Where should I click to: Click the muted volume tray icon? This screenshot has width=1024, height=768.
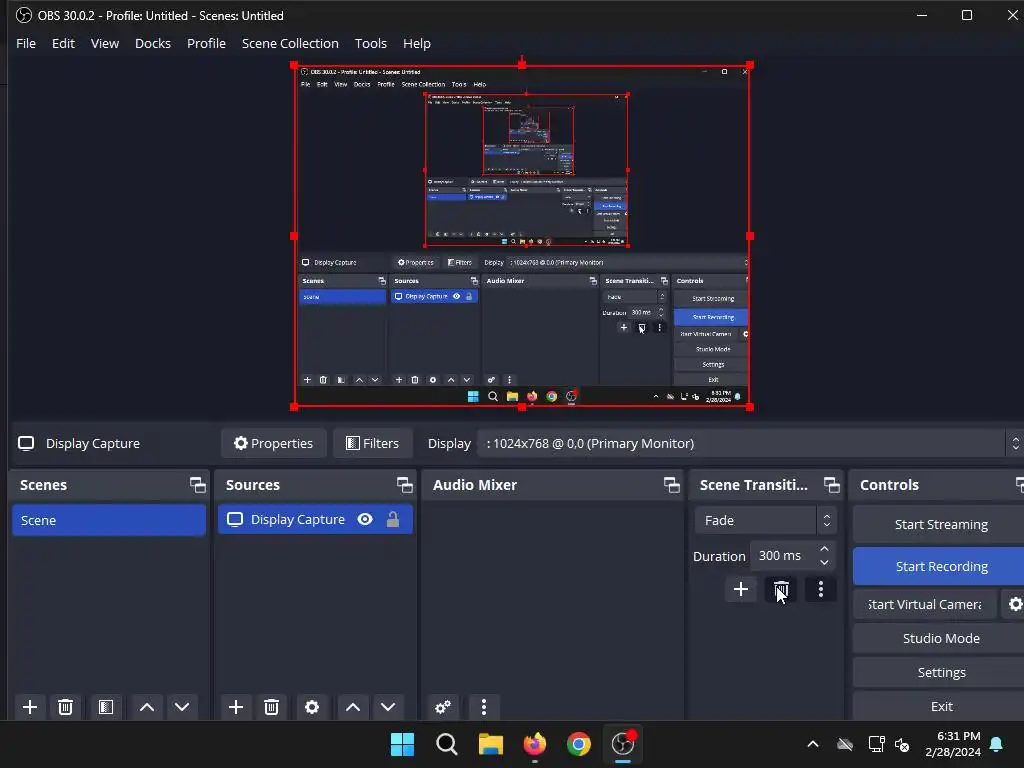(902, 744)
